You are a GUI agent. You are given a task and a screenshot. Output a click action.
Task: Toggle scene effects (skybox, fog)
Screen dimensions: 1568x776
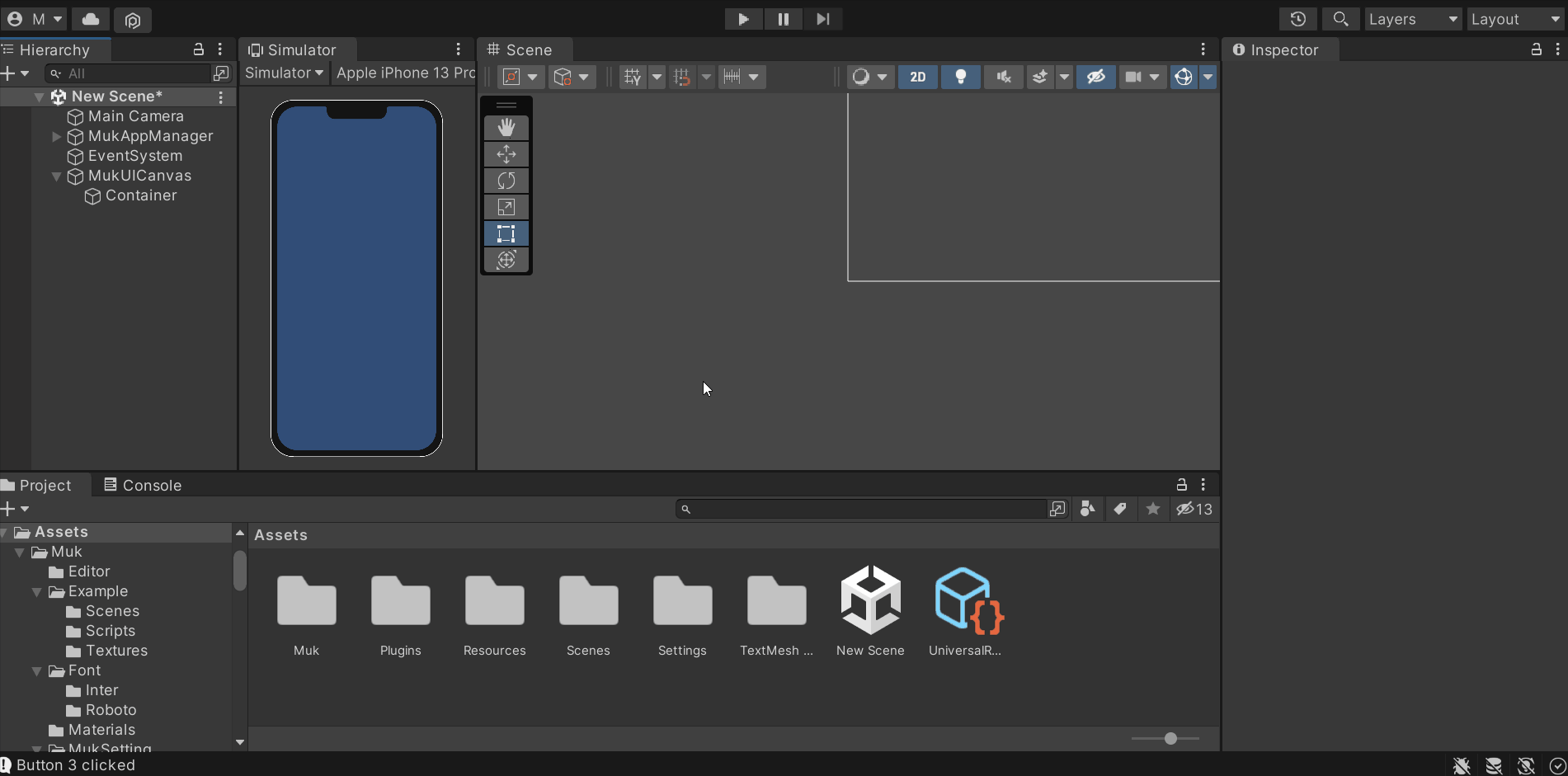point(1040,77)
